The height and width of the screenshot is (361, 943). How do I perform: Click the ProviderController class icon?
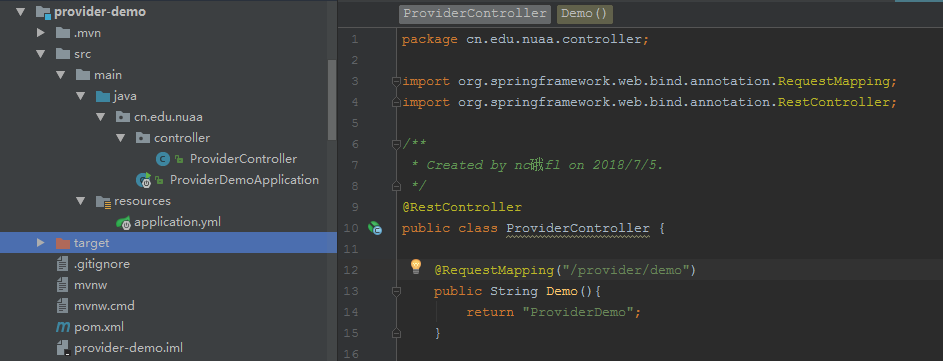[x=162, y=159]
